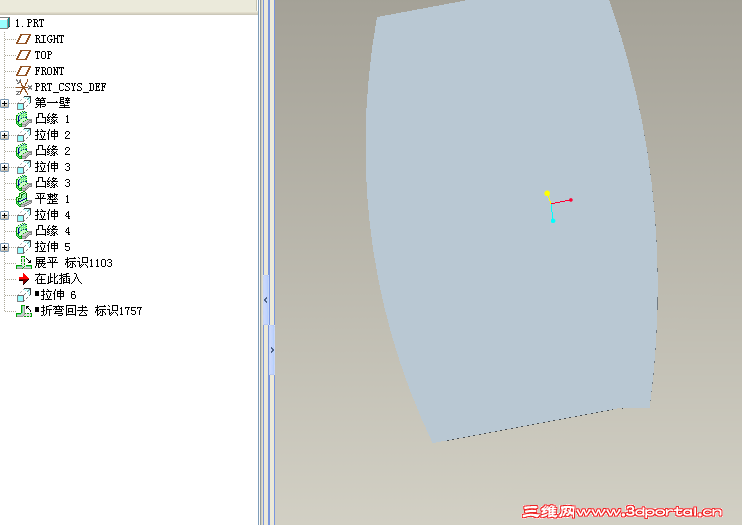Select the 拉伸 2 label
The image size is (742, 525).
click(52, 135)
